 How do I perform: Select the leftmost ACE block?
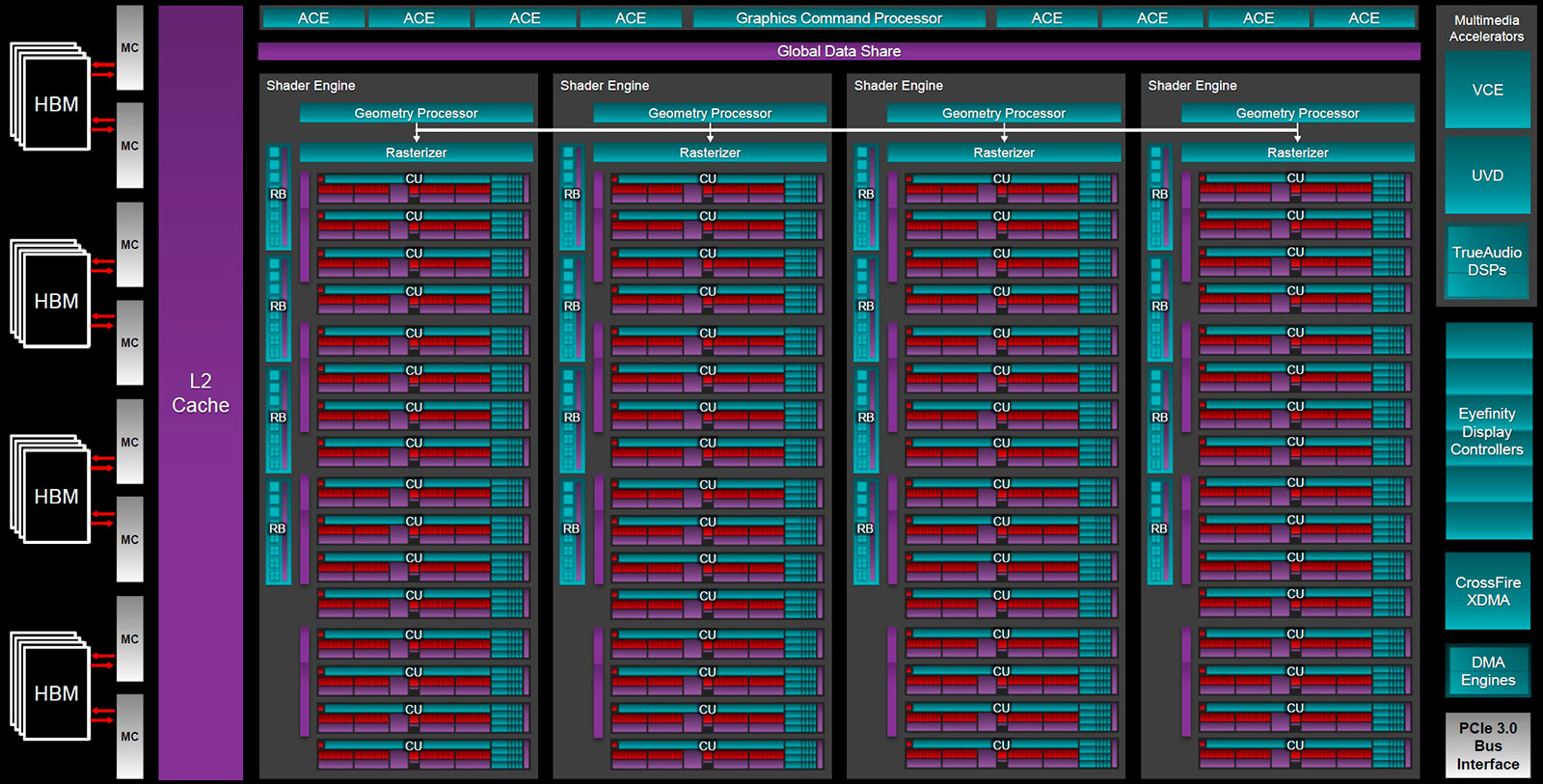pyautogui.click(x=313, y=18)
